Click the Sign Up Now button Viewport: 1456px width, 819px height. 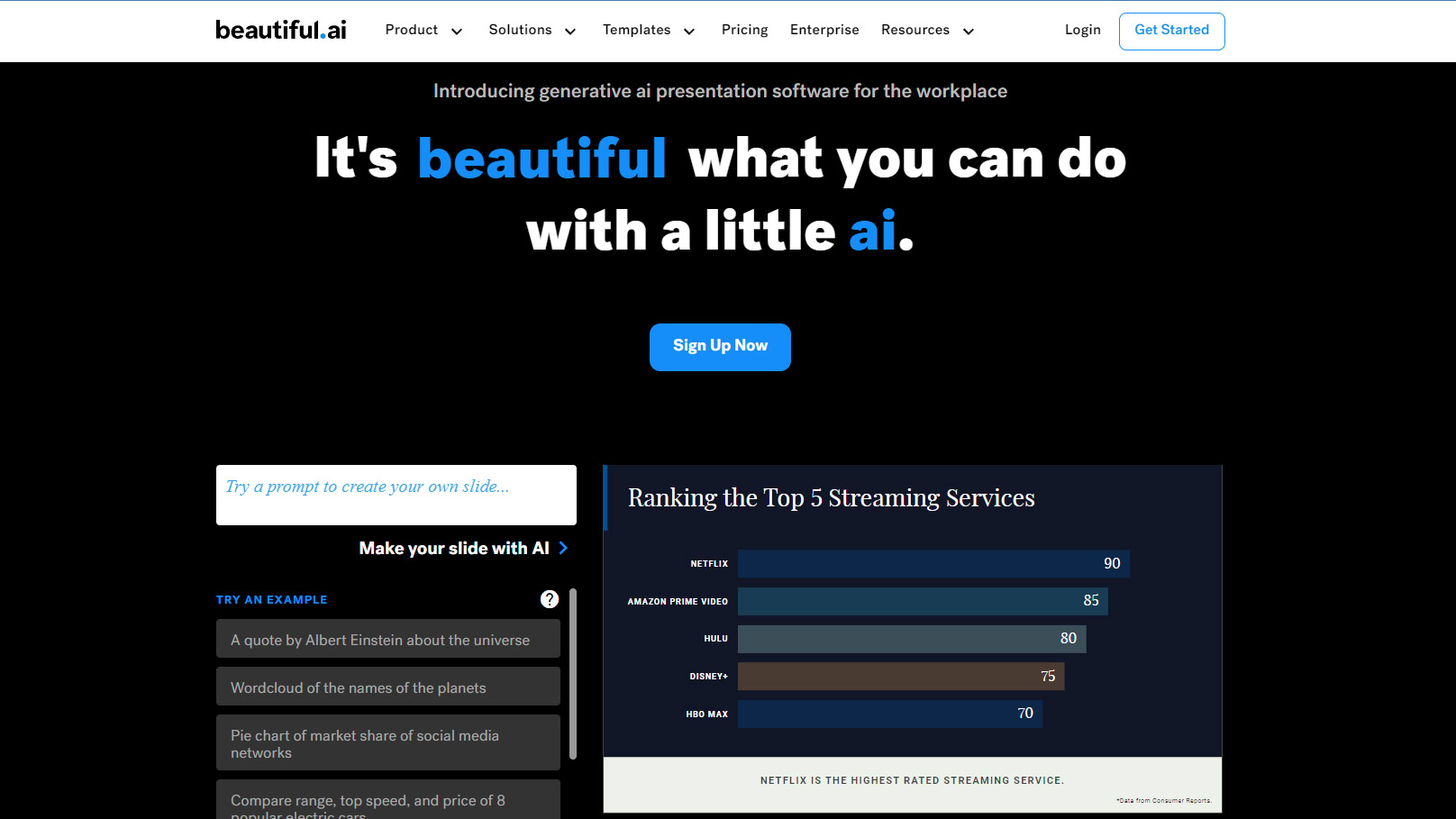pos(720,347)
